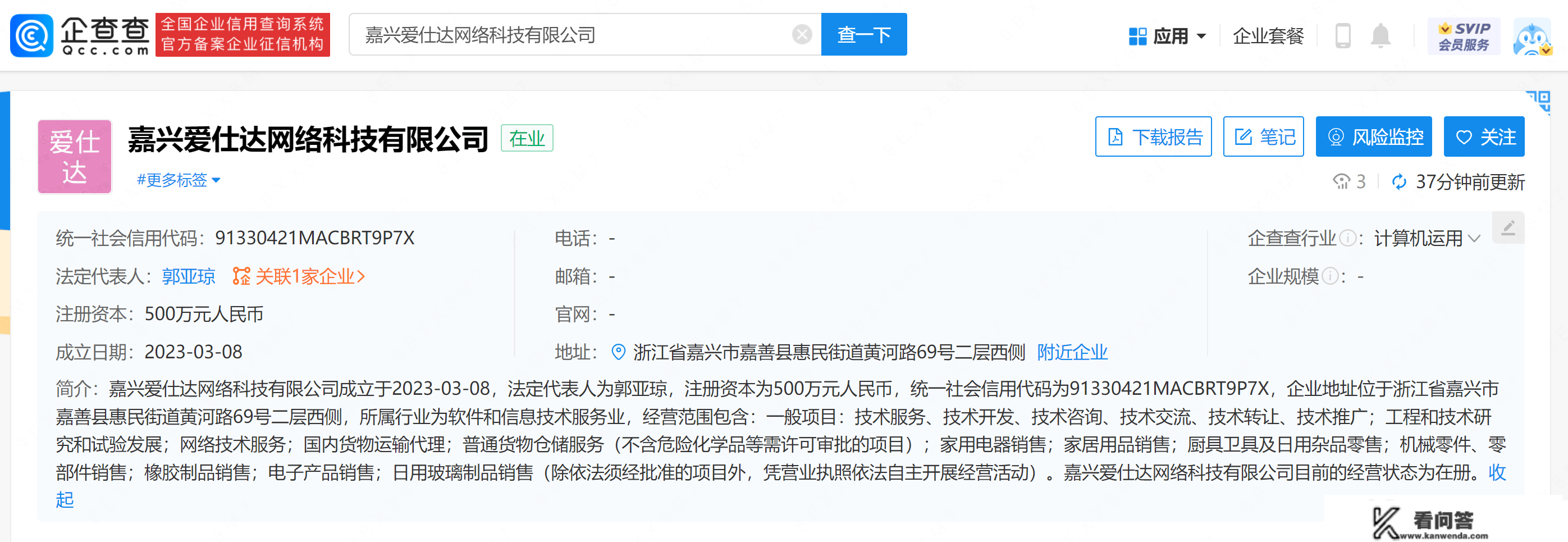Expand the 计算机运用 industry dropdown

click(x=1474, y=238)
